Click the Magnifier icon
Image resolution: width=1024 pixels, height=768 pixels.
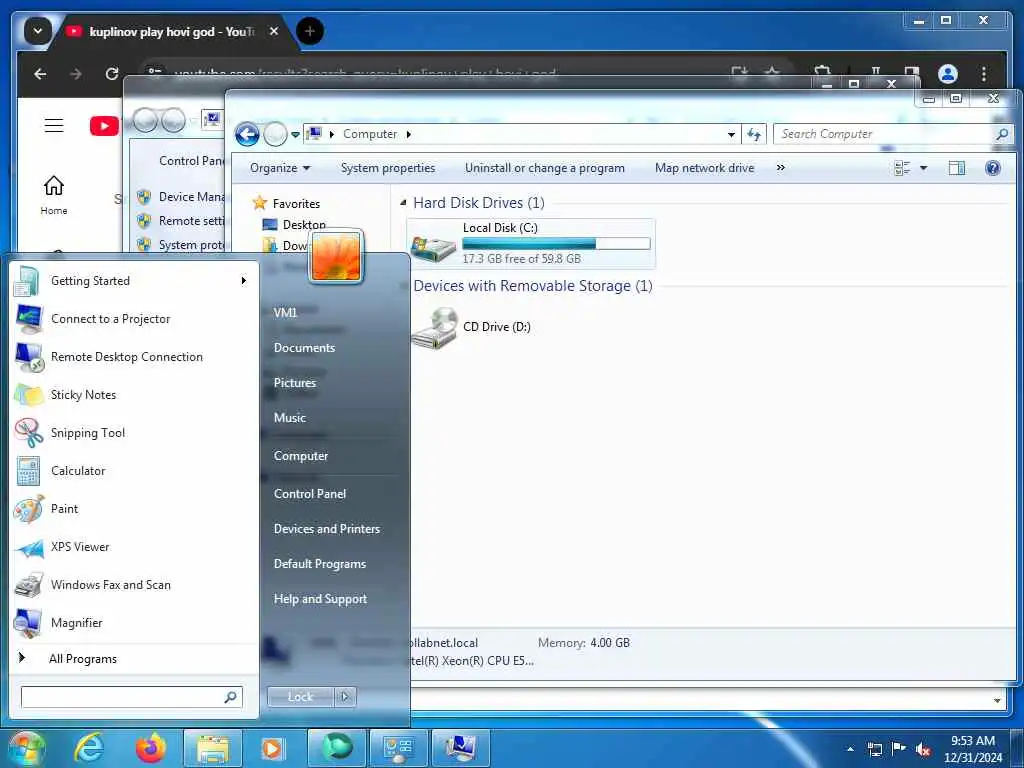[29, 623]
